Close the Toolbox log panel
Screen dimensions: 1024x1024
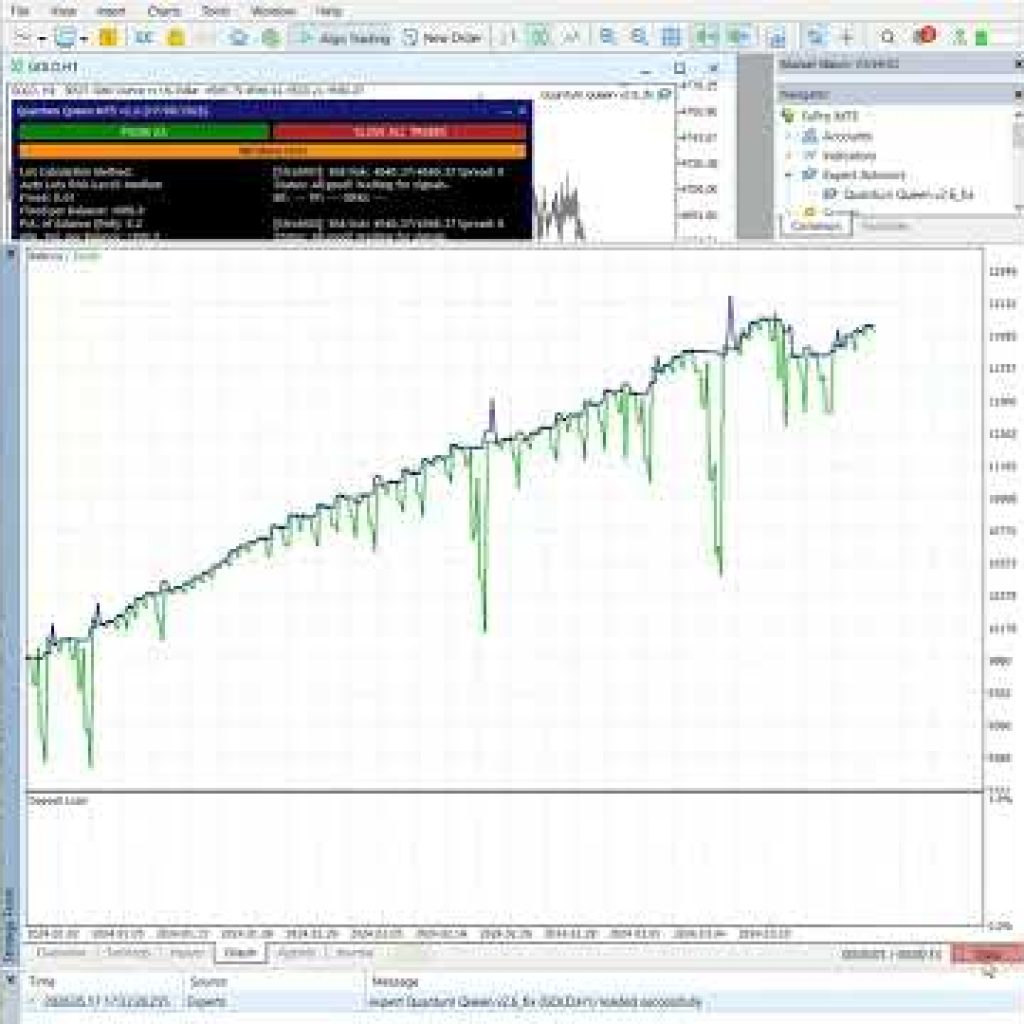pyautogui.click(x=10, y=979)
